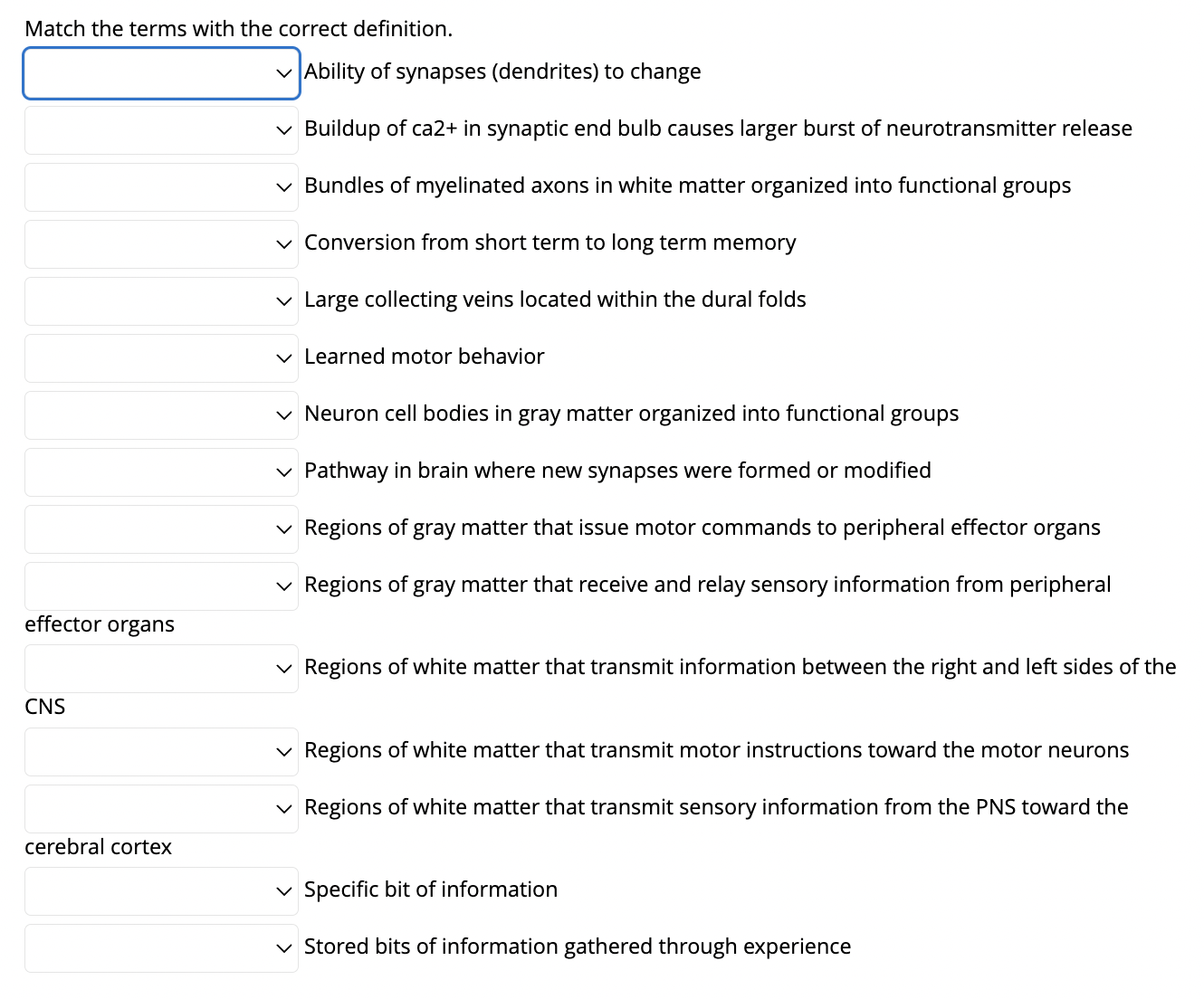Expand dropdown for 'right and left sides of the CNS'

click(161, 669)
